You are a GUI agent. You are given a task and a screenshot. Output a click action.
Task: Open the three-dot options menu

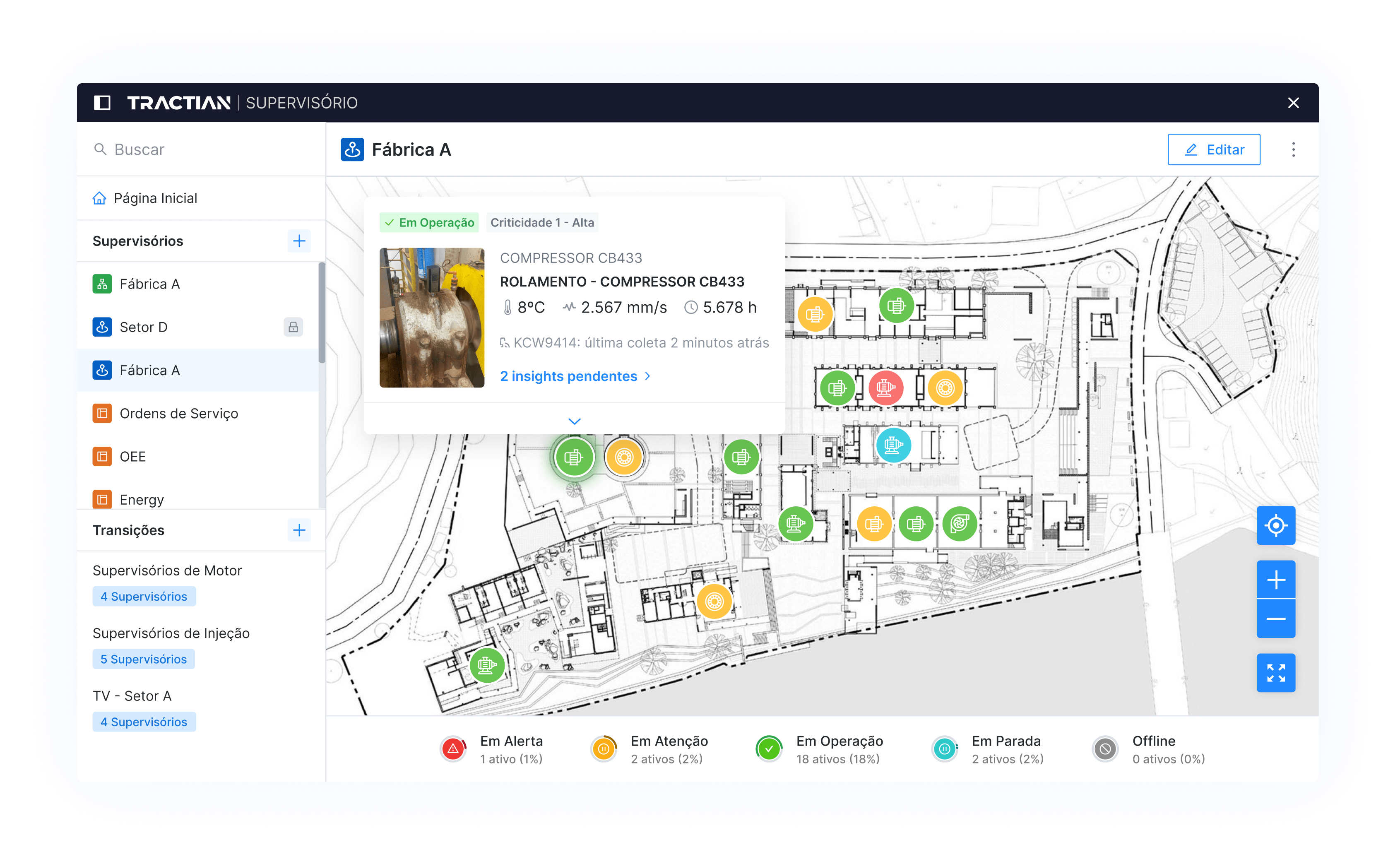pyautogui.click(x=1293, y=149)
